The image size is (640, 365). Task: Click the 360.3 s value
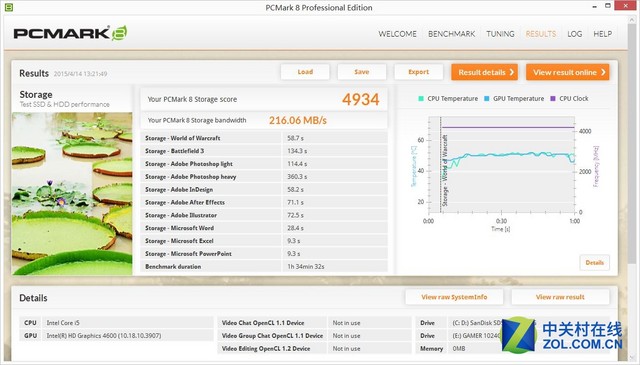point(297,176)
